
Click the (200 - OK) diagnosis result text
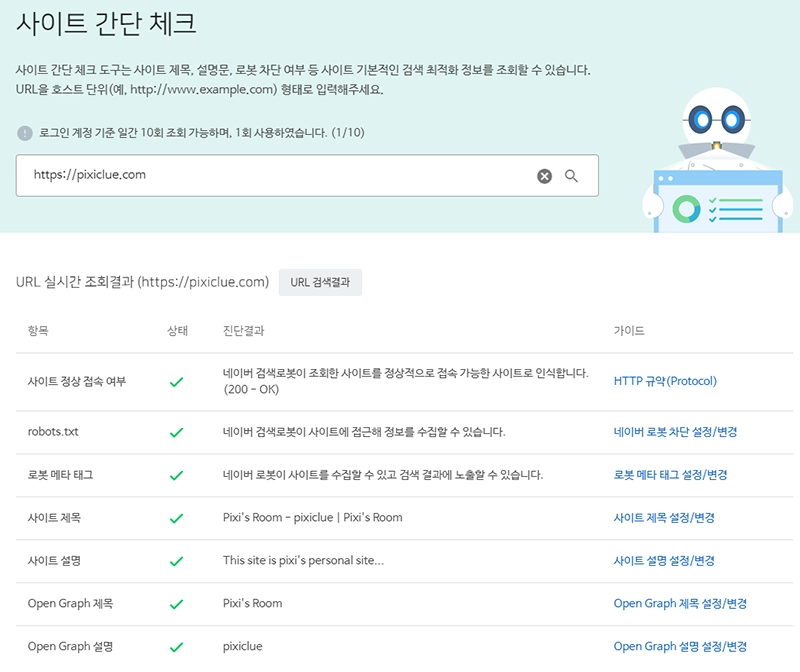click(251, 389)
